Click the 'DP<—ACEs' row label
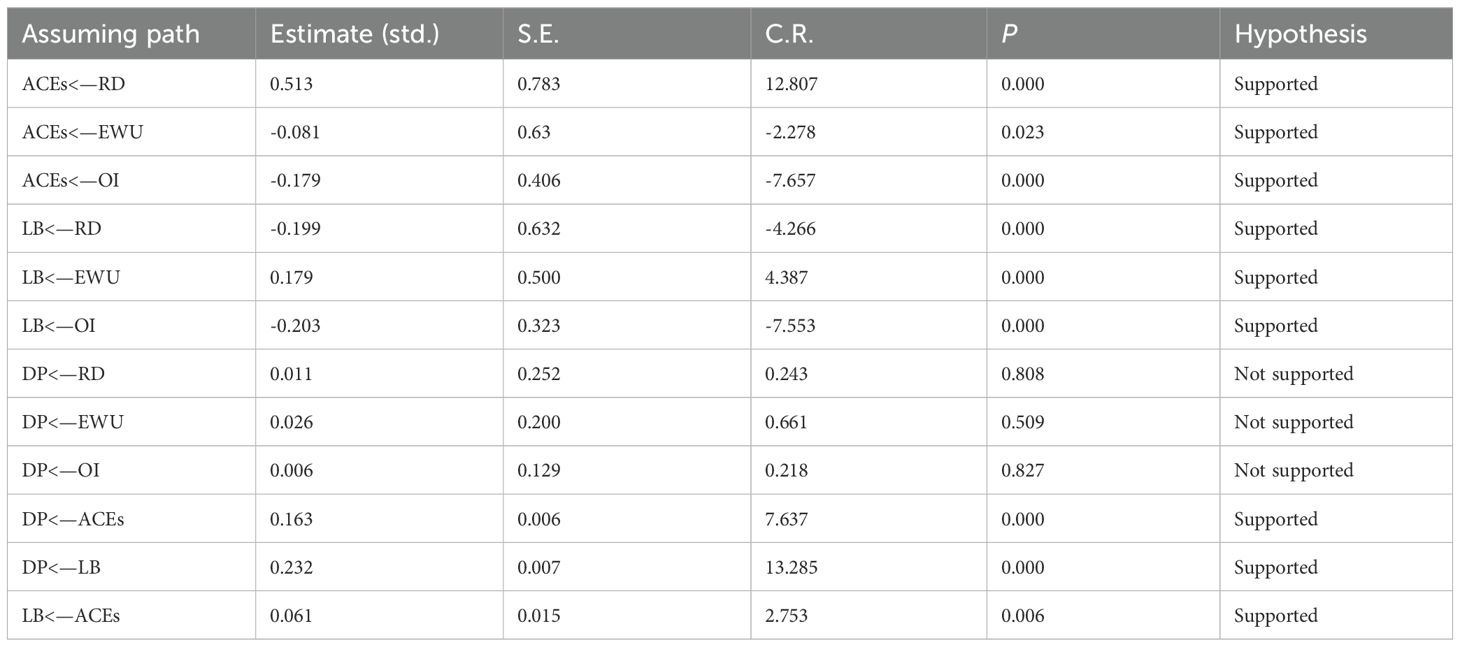Image resolution: width=1460 pixels, height=647 pixels. click(x=68, y=519)
